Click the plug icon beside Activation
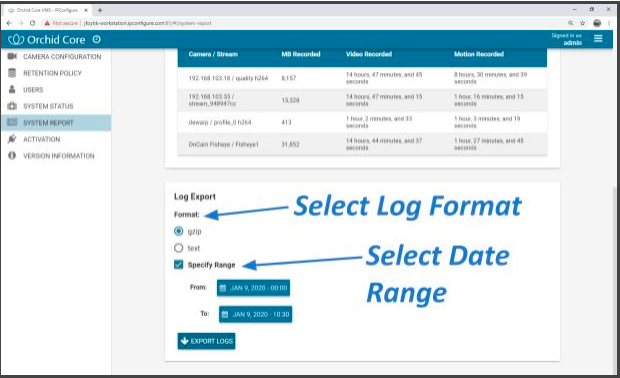The height and width of the screenshot is (378, 620). tap(12, 139)
